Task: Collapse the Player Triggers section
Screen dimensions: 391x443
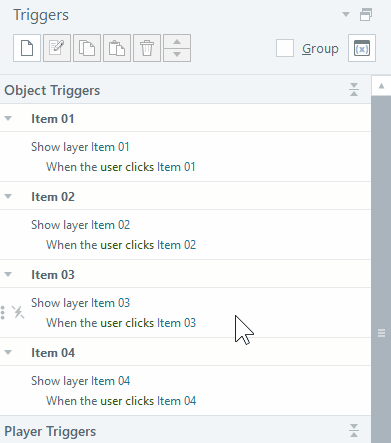Action: click(x=354, y=431)
